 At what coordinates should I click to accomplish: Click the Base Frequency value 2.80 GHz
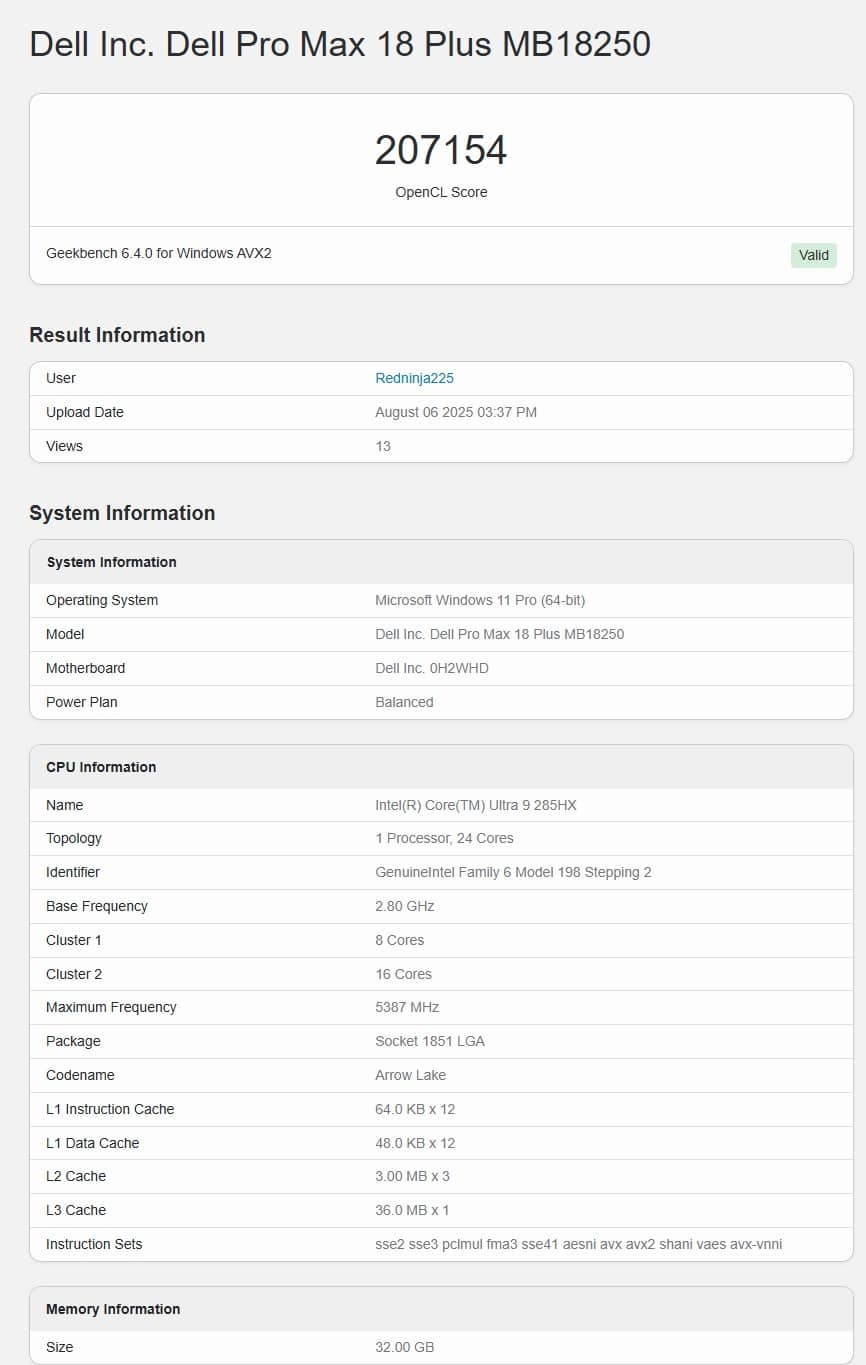pos(405,906)
